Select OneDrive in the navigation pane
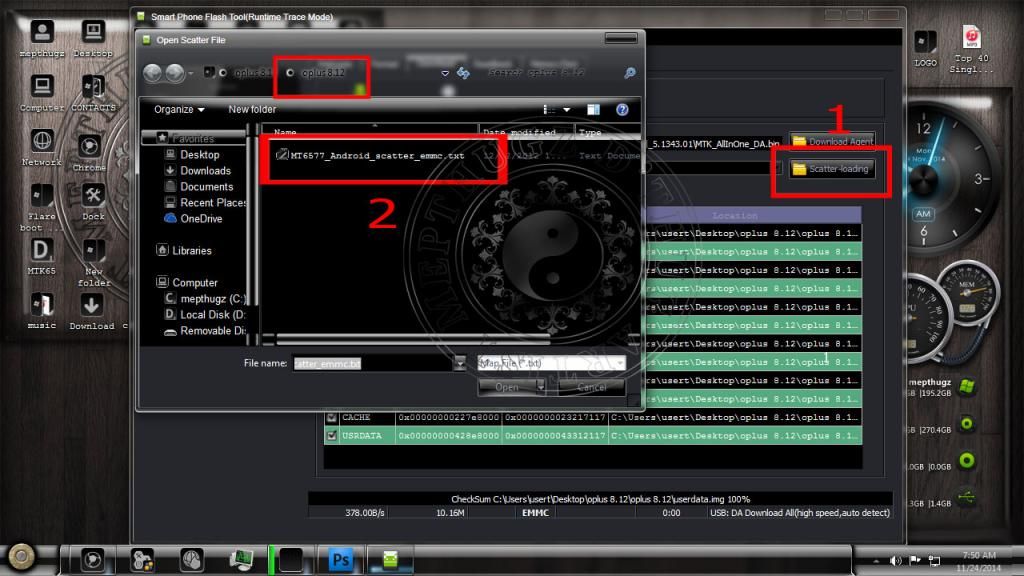 tap(201, 219)
